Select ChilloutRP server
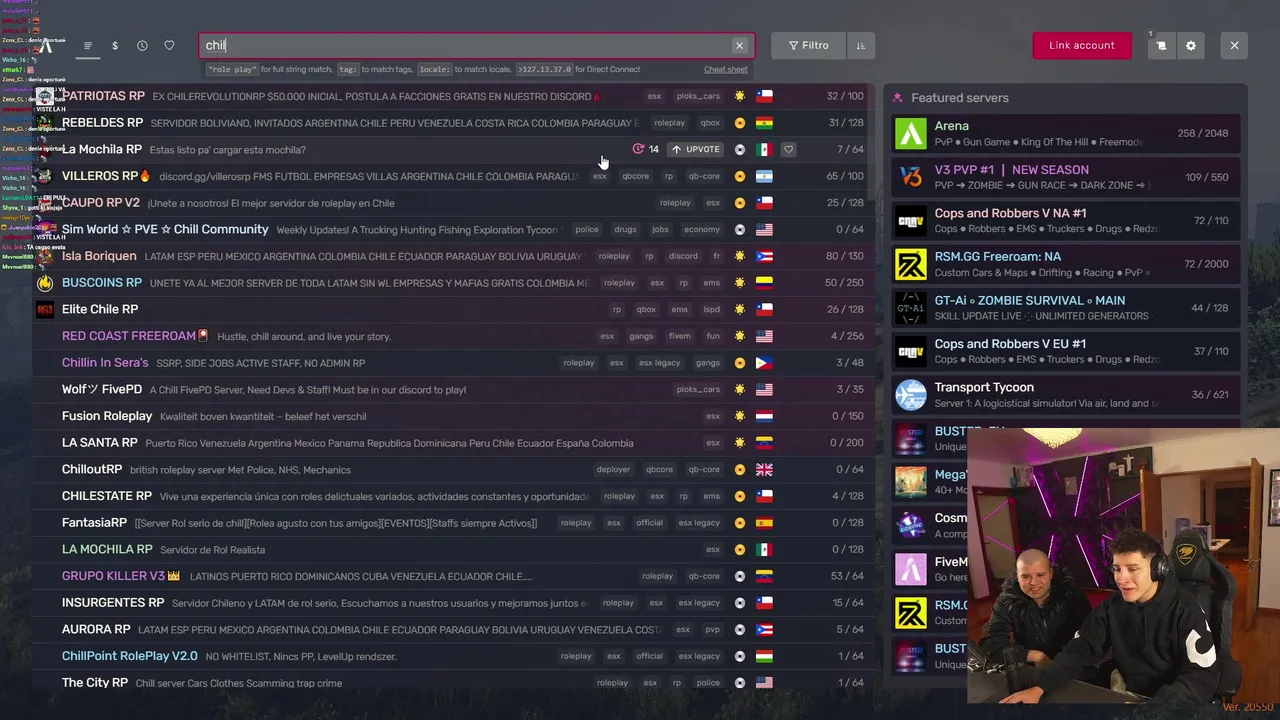 tap(452, 469)
